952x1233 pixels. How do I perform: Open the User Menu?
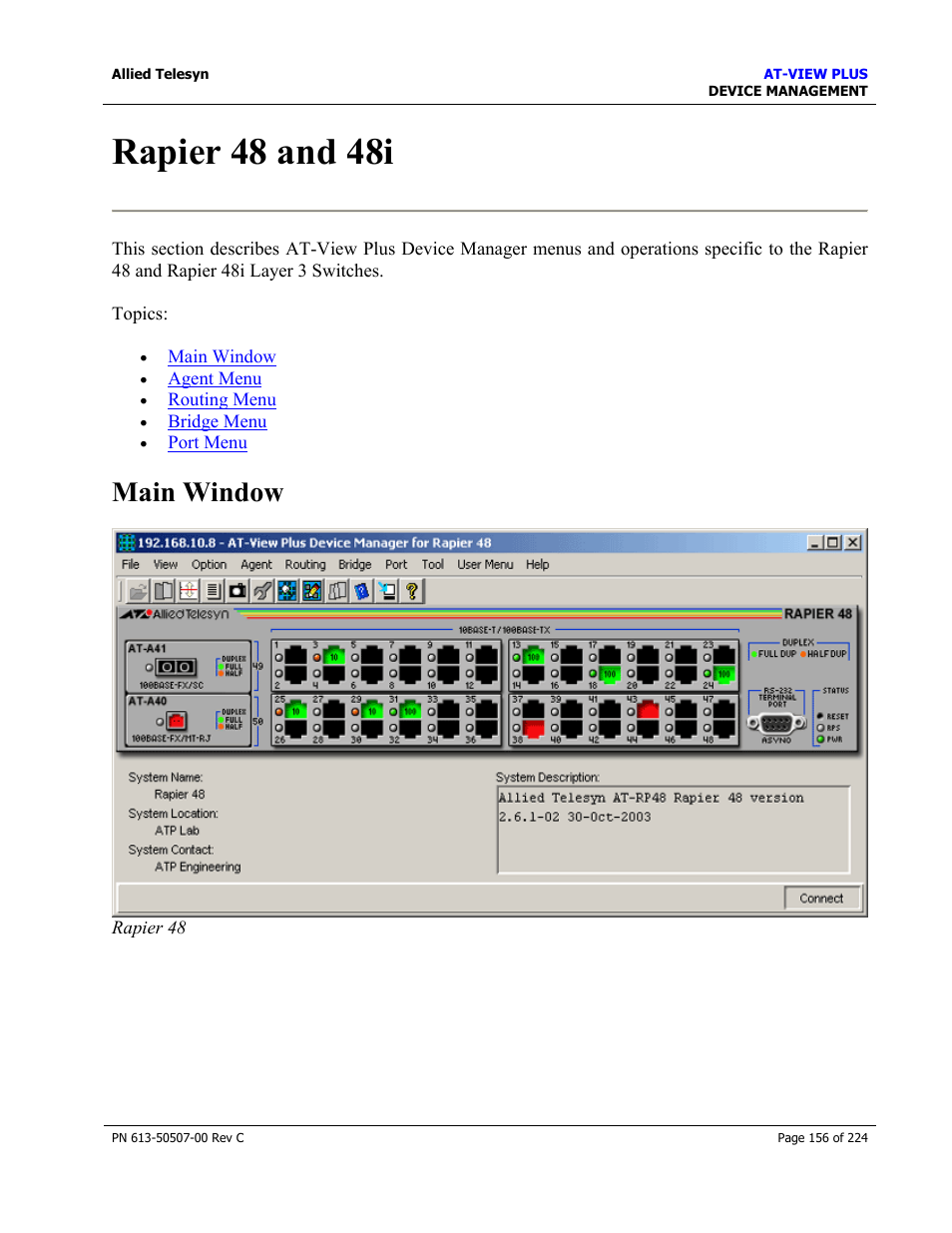click(x=485, y=564)
